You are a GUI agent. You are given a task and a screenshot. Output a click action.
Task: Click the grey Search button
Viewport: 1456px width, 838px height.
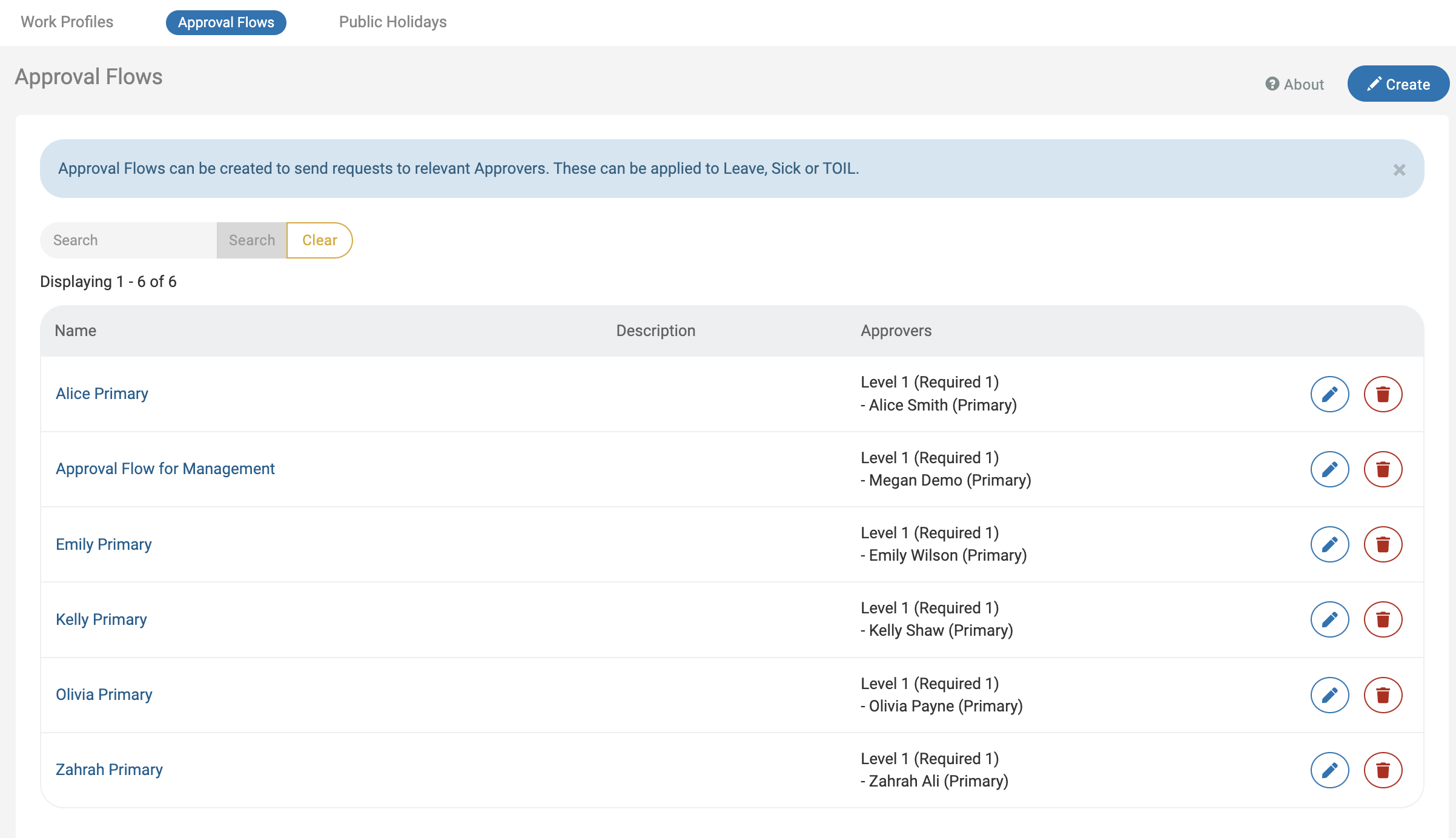click(x=251, y=240)
